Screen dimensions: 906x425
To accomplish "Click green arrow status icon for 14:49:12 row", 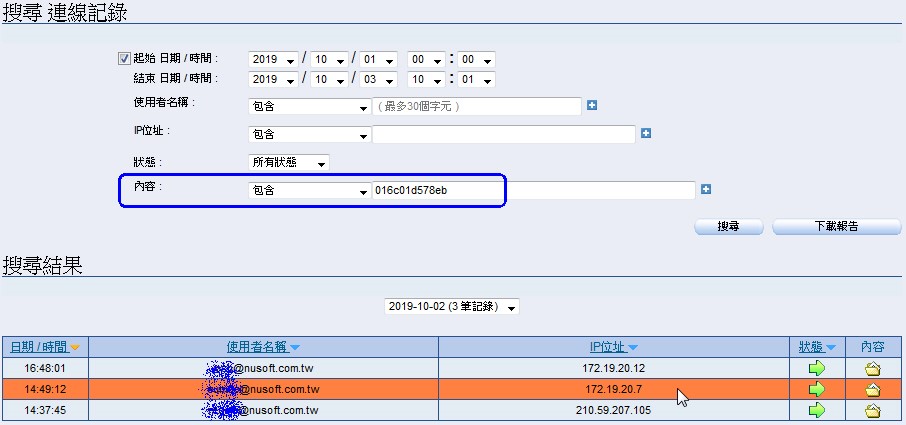I will (817, 389).
